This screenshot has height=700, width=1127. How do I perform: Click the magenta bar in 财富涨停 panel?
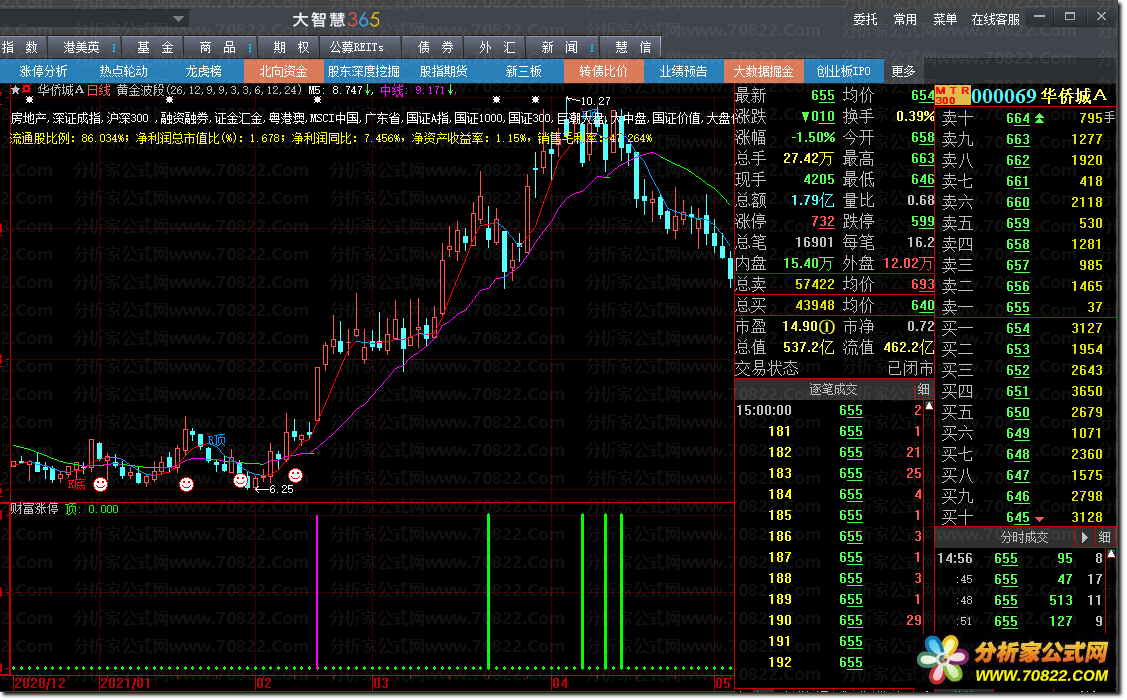point(317,591)
